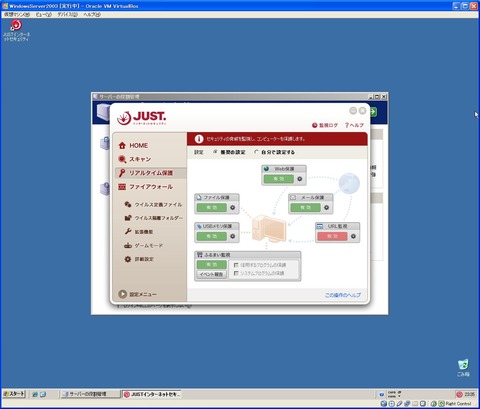480x409 pixels.
Task: Toggle ふるまい監視 green 有効 button
Action: tap(212, 265)
